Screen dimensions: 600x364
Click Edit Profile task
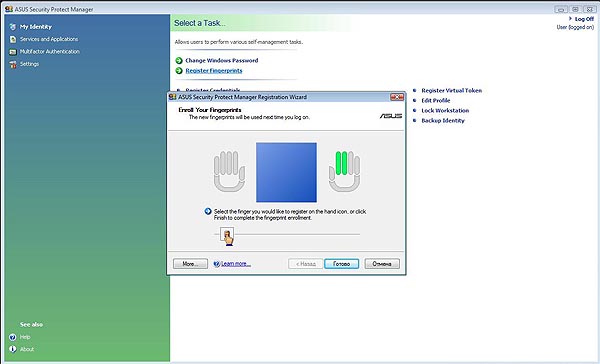click(x=435, y=101)
